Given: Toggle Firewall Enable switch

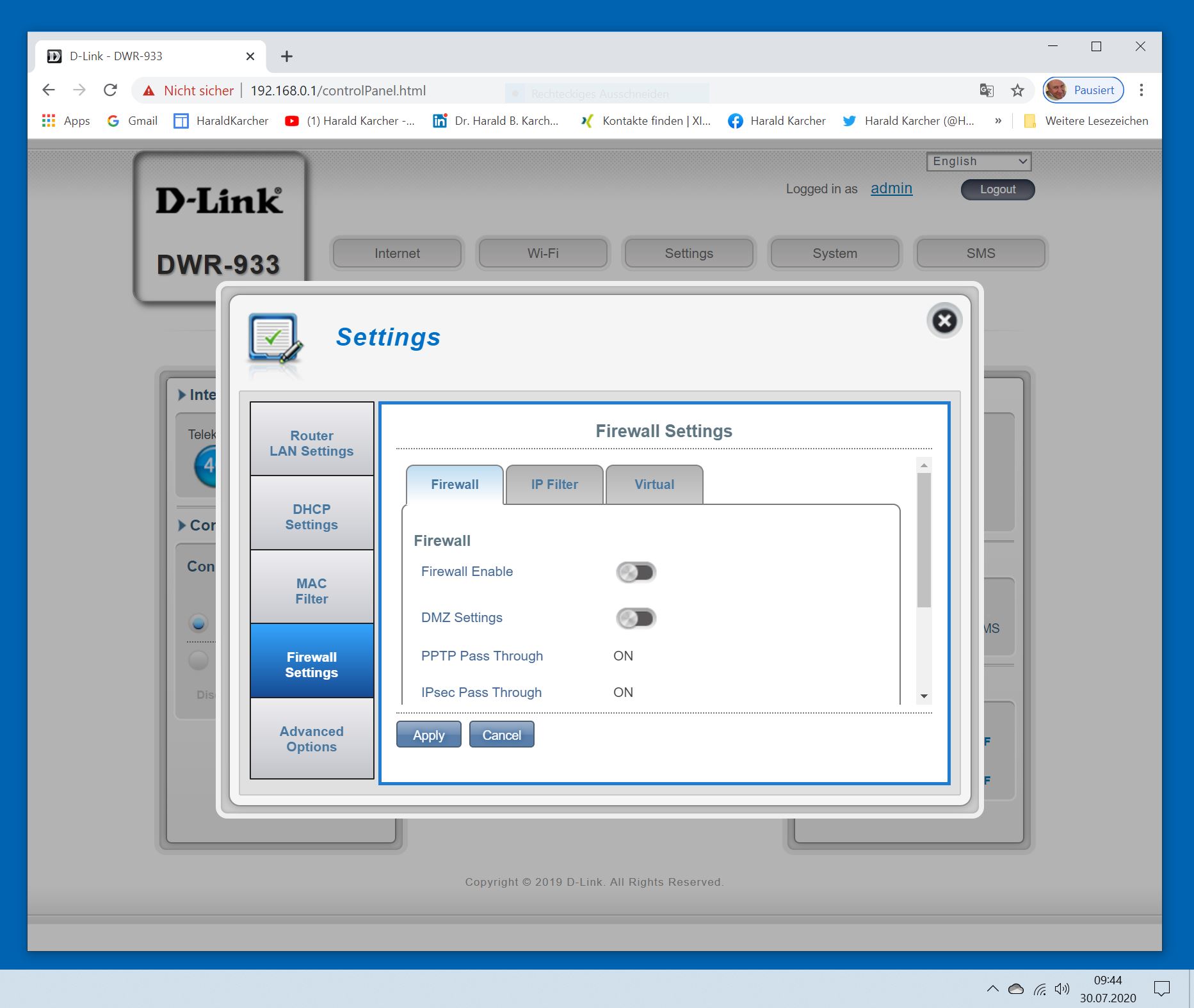Looking at the screenshot, I should point(636,572).
